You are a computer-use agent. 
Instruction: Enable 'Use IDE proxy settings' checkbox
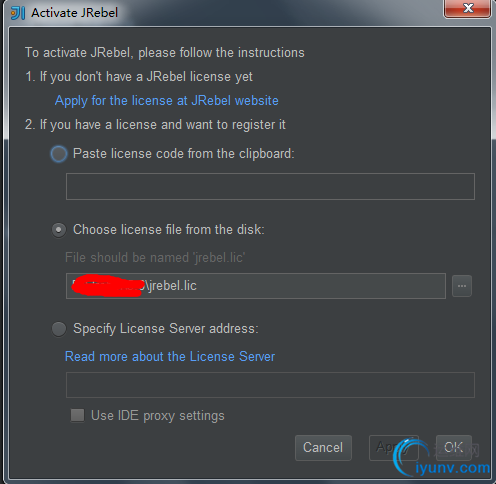tap(77, 416)
